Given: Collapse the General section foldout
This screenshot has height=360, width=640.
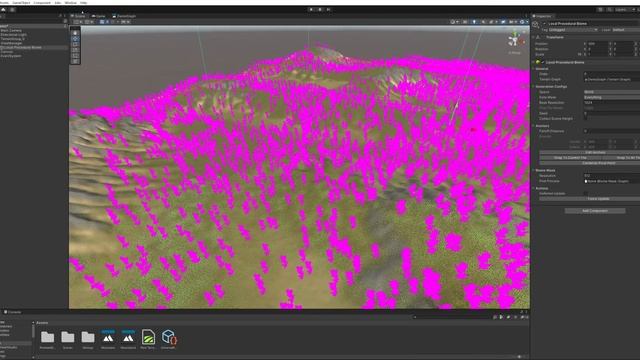Looking at the screenshot, I should pyautogui.click(x=533, y=69).
